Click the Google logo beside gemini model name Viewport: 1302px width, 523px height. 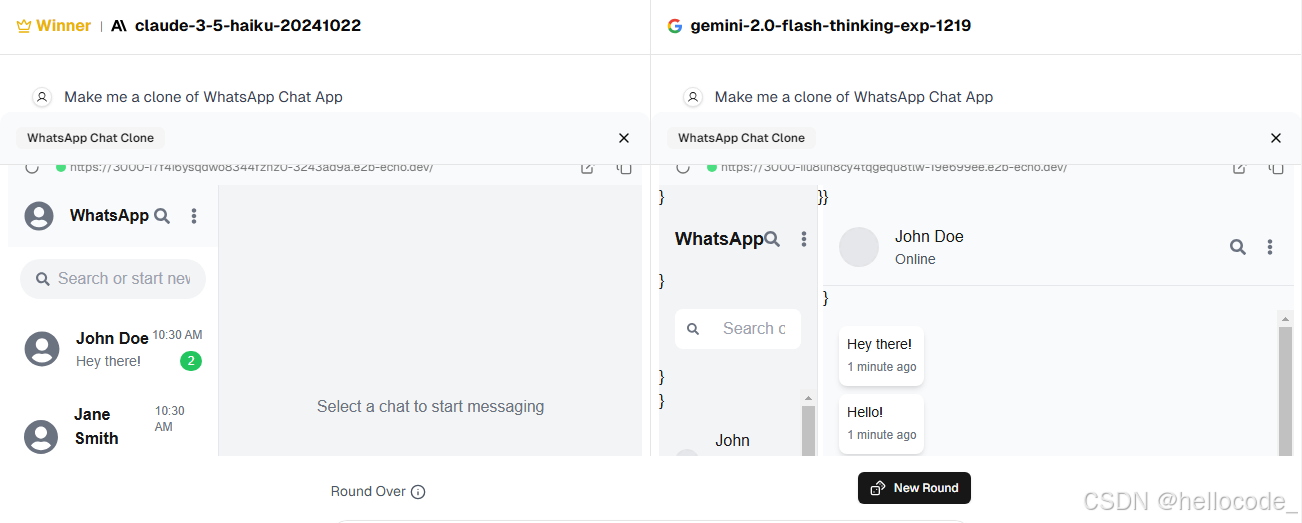pyautogui.click(x=675, y=26)
